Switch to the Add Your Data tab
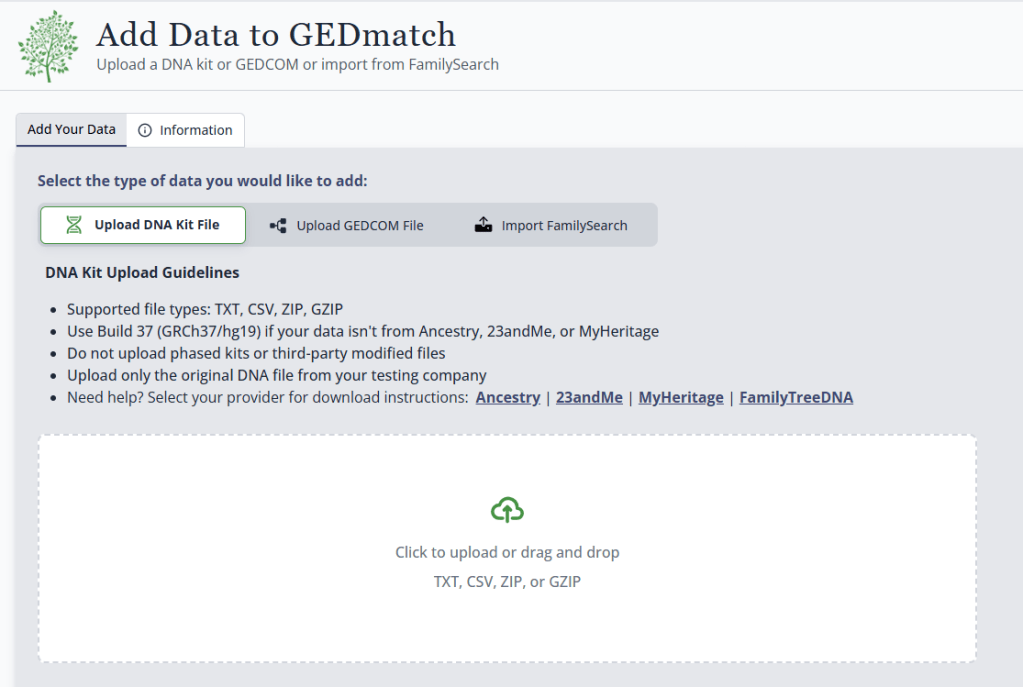The image size is (1023, 687). (71, 129)
